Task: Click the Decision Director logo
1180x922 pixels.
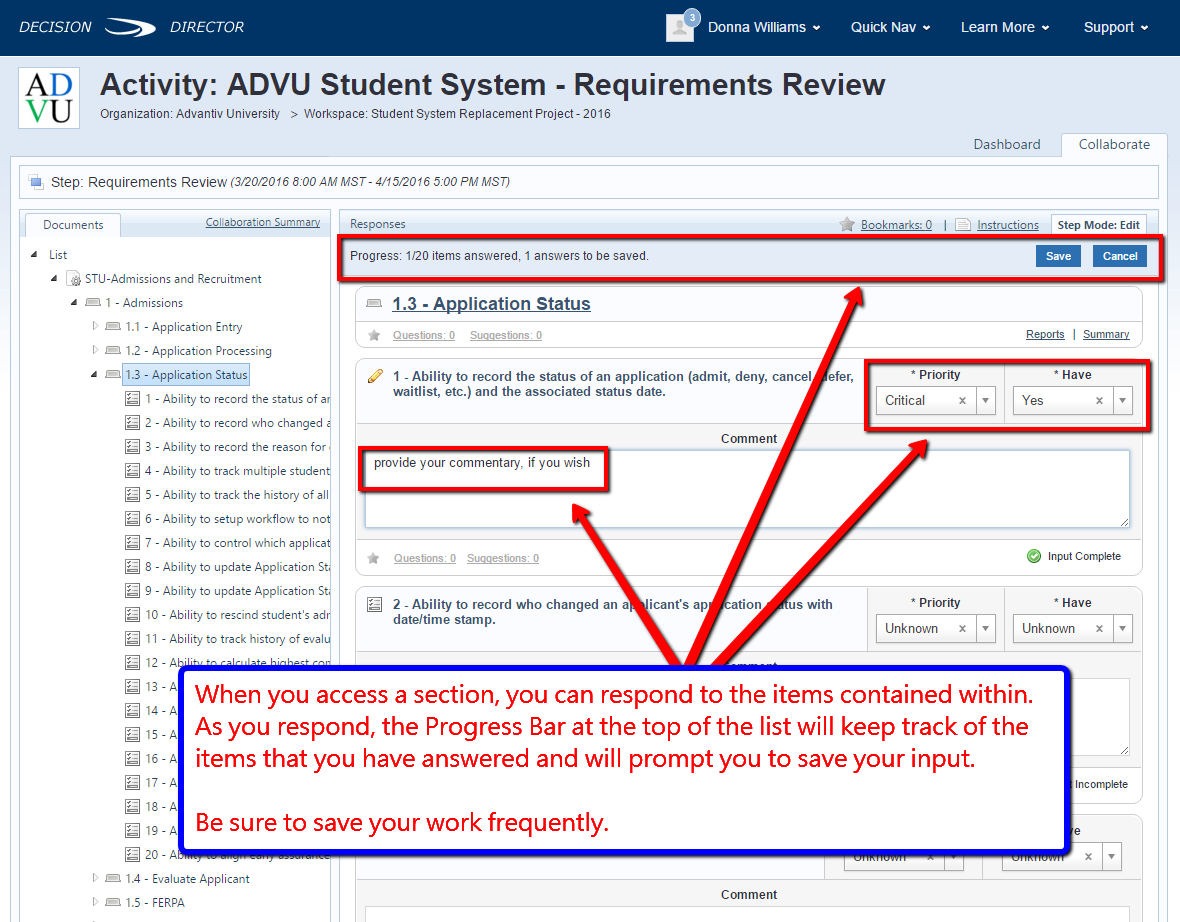Action: tap(131, 27)
